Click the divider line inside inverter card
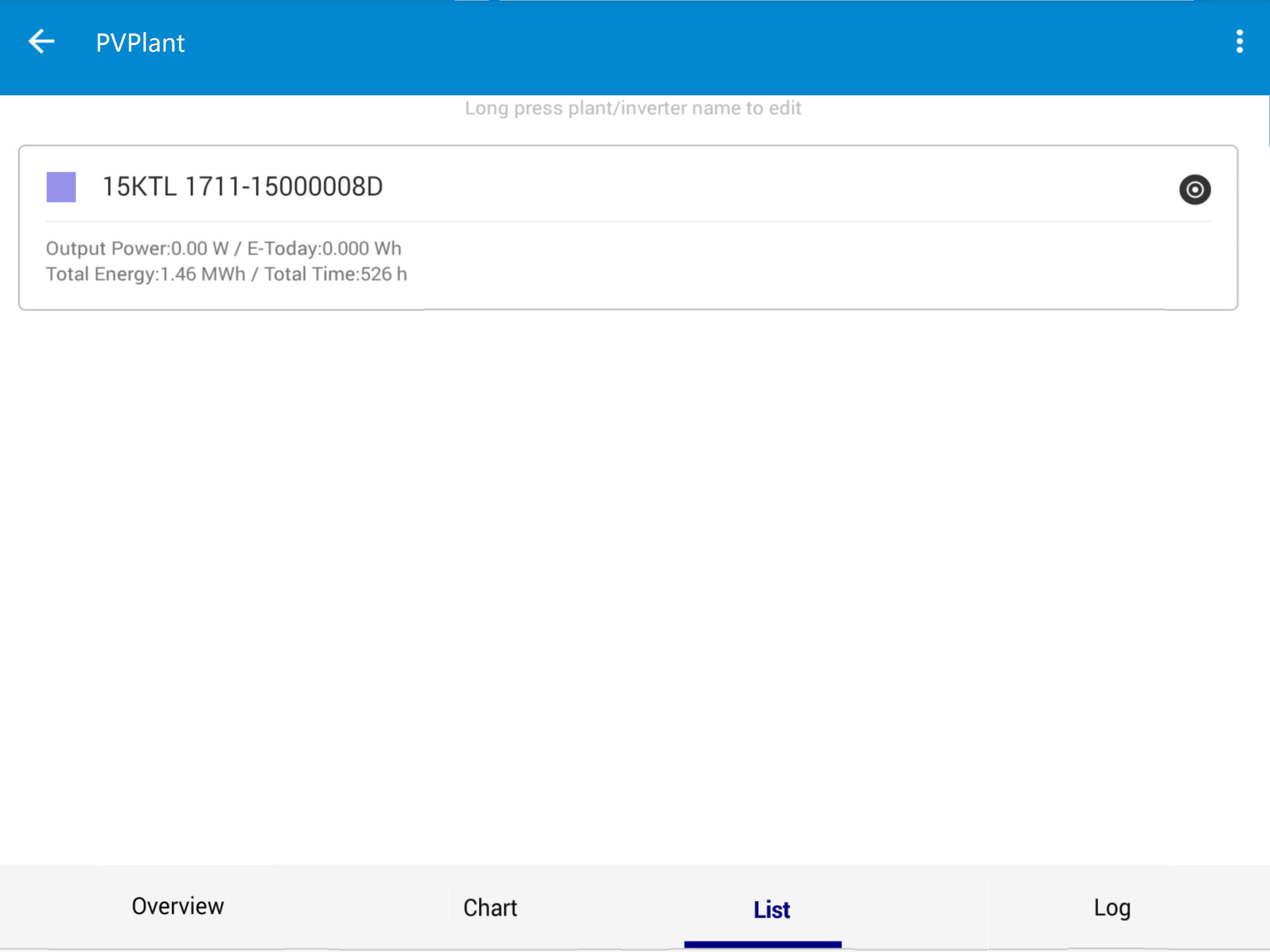Screen dimensions: 1270x952 pos(628,221)
